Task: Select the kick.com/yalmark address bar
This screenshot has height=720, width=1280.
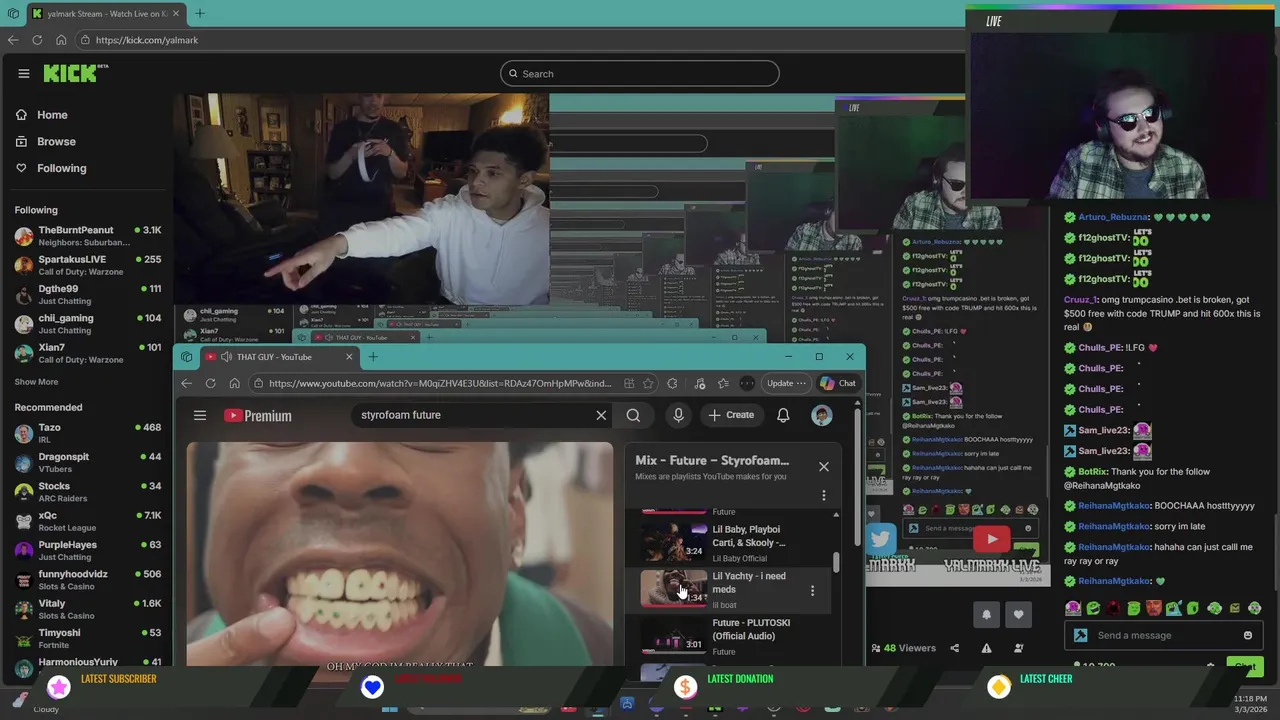Action: (146, 40)
